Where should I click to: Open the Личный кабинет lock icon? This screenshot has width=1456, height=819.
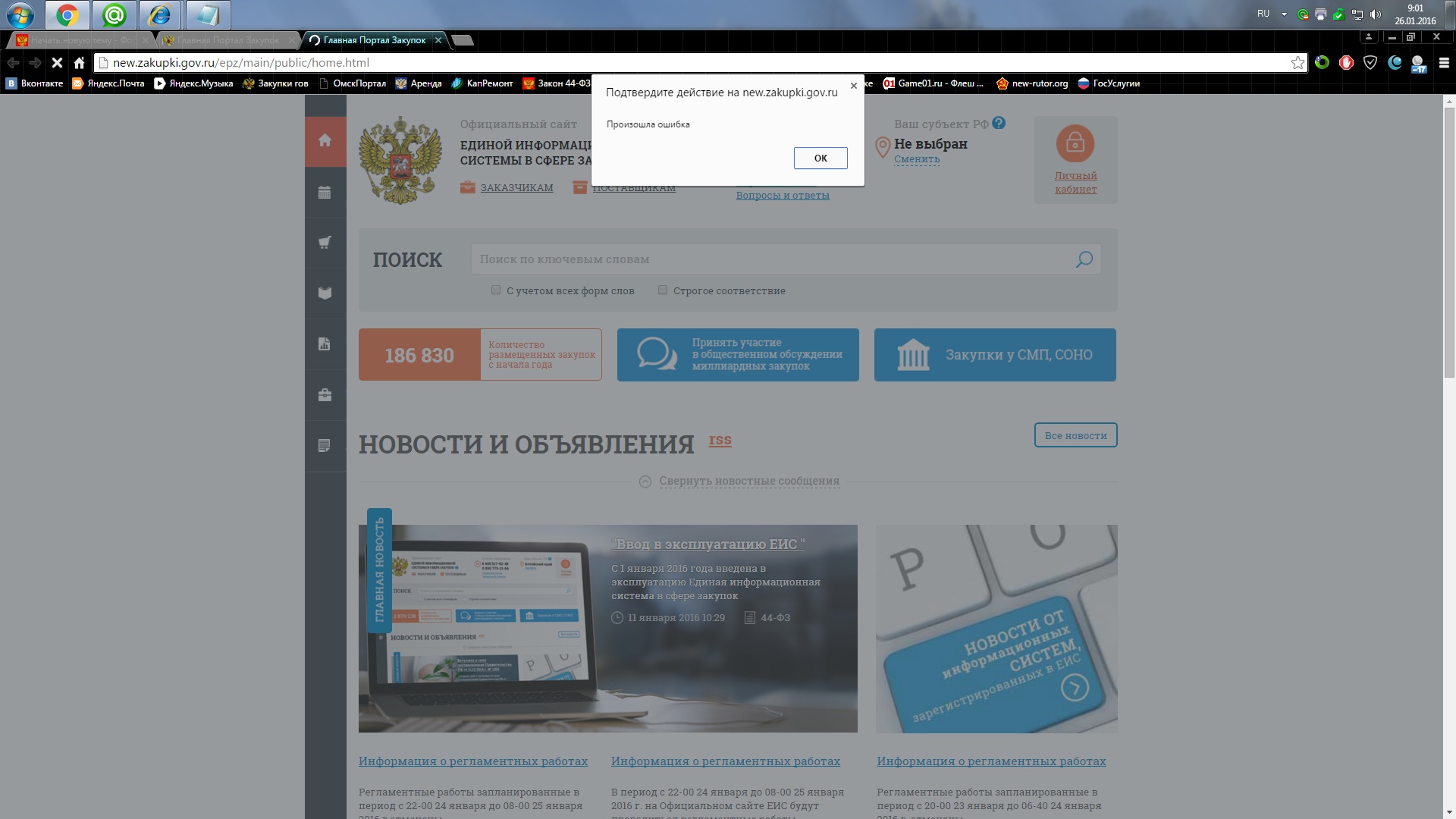pos(1075,143)
